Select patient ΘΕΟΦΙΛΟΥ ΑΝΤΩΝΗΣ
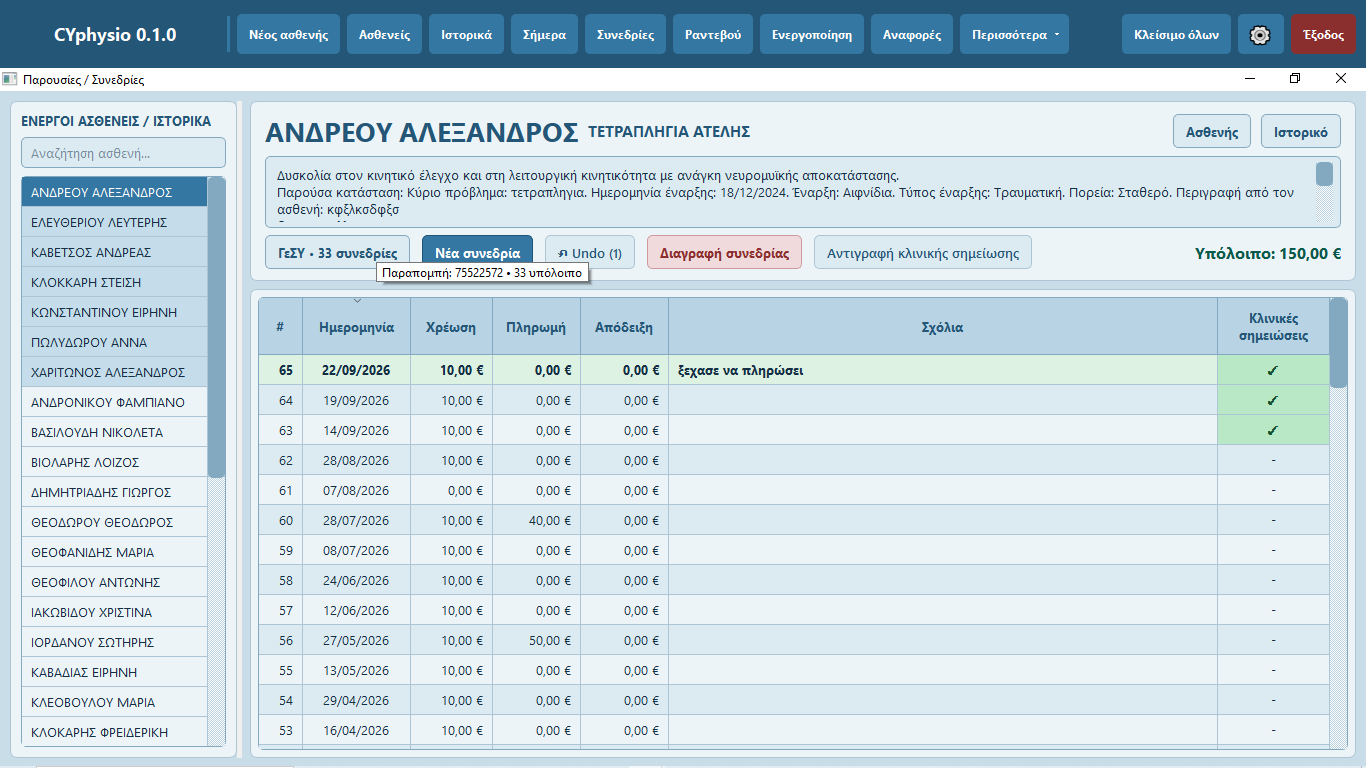This screenshot has width=1366, height=768. point(114,582)
